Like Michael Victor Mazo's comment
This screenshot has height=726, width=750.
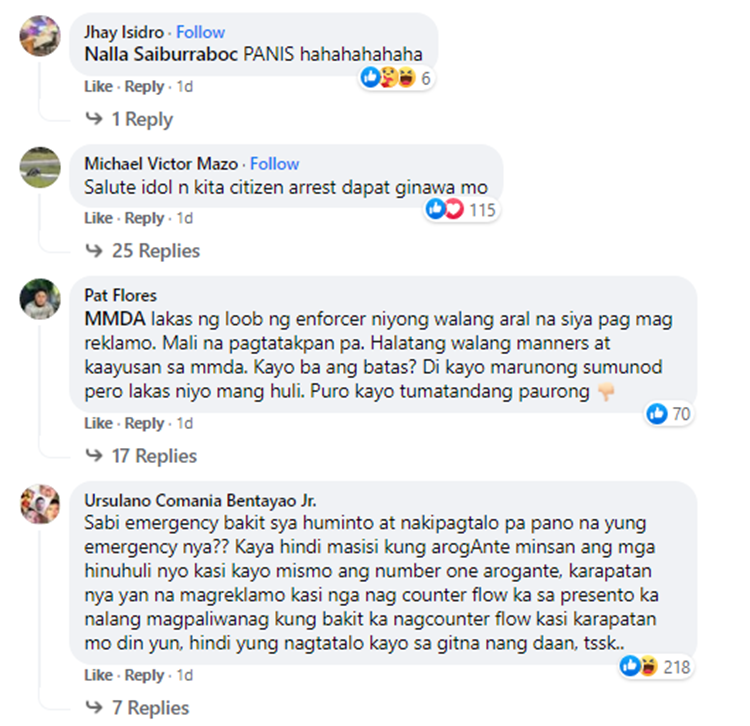(99, 218)
